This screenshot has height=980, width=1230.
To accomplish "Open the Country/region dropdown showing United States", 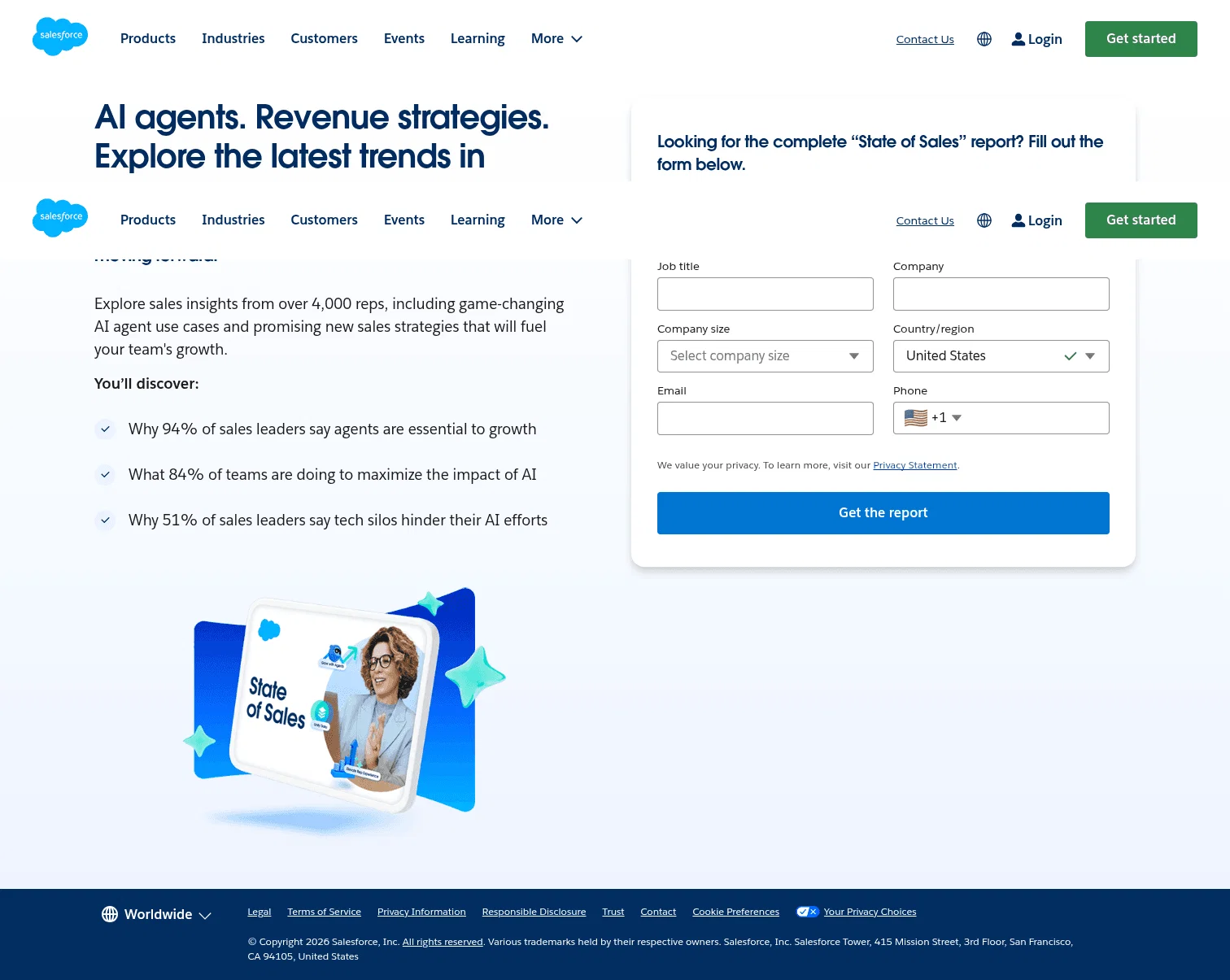I will pyautogui.click(x=1001, y=356).
